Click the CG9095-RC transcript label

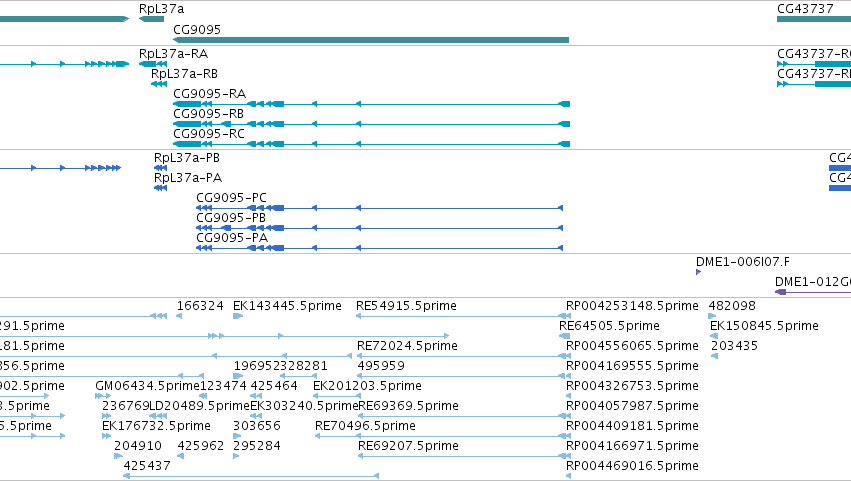point(209,134)
